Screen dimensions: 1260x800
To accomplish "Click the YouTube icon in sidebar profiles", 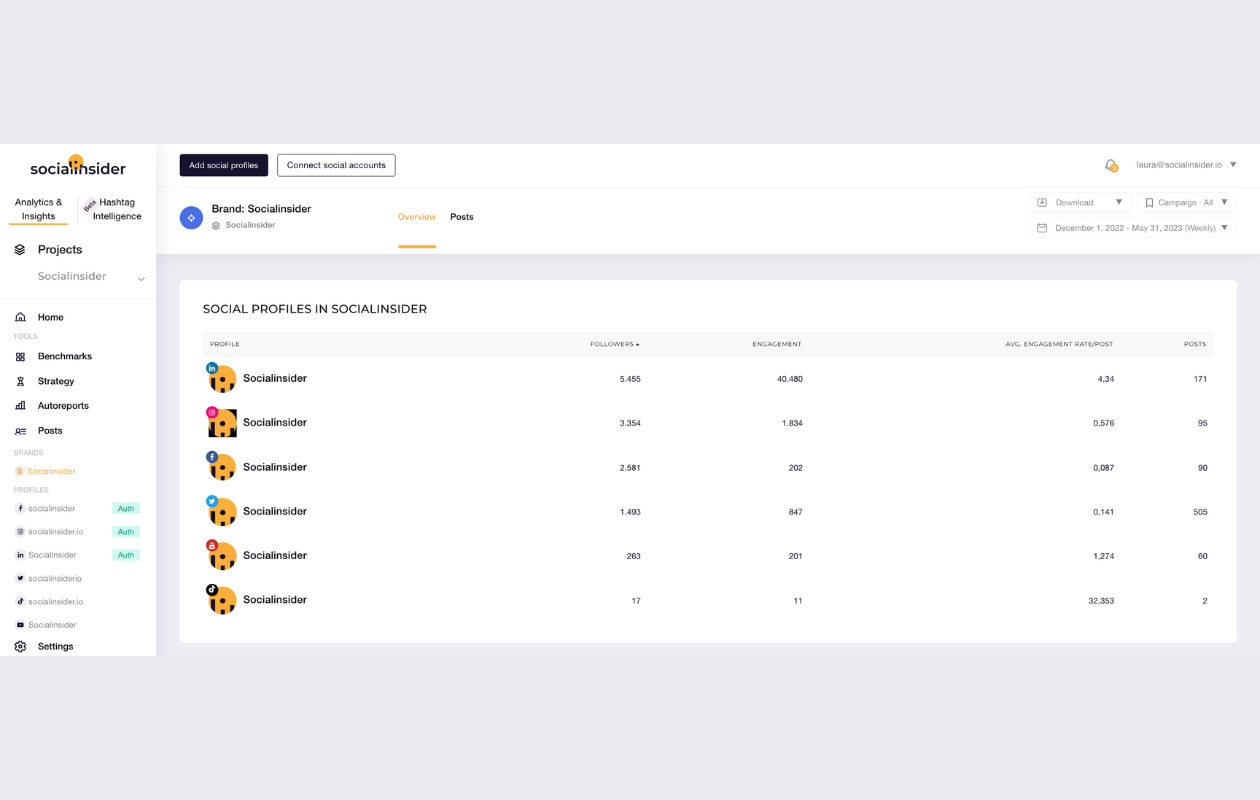I will (20, 625).
